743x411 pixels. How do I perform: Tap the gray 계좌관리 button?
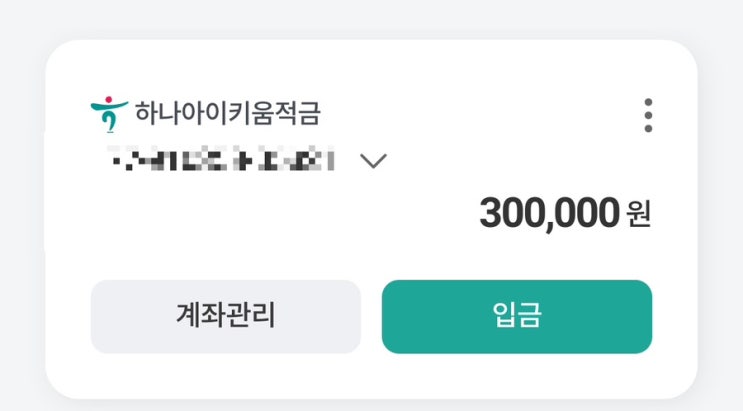click(x=225, y=316)
